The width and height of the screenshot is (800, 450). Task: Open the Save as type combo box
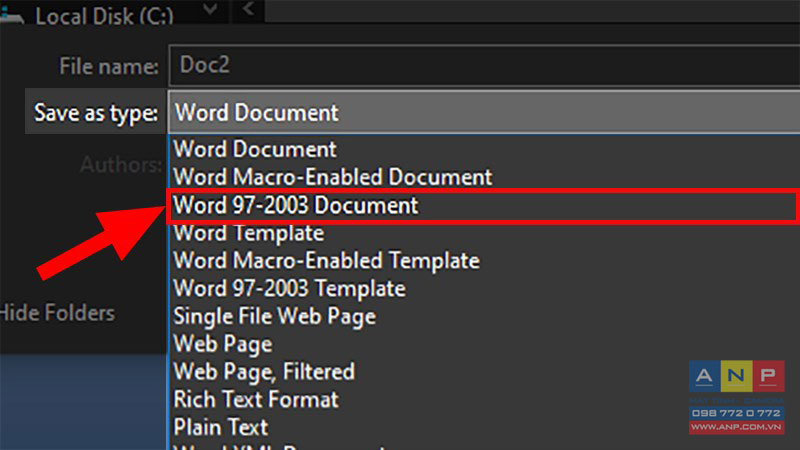tap(484, 112)
